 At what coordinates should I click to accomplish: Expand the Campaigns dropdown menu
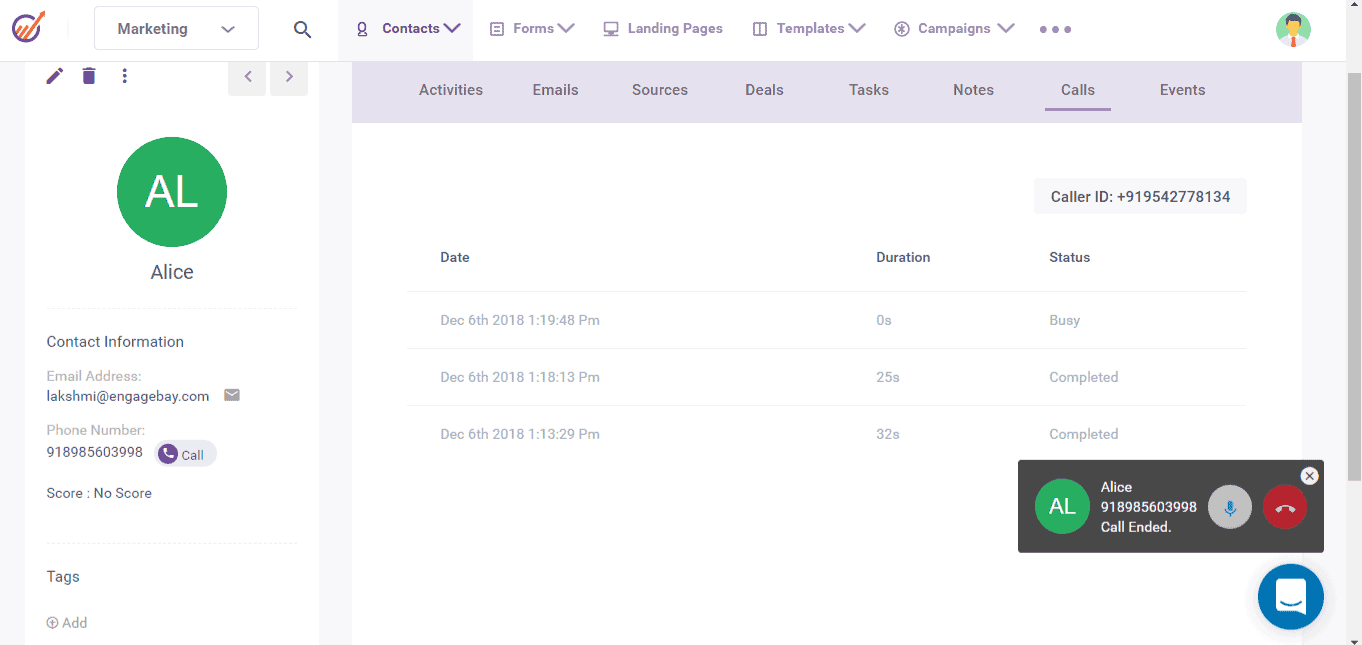coord(952,28)
